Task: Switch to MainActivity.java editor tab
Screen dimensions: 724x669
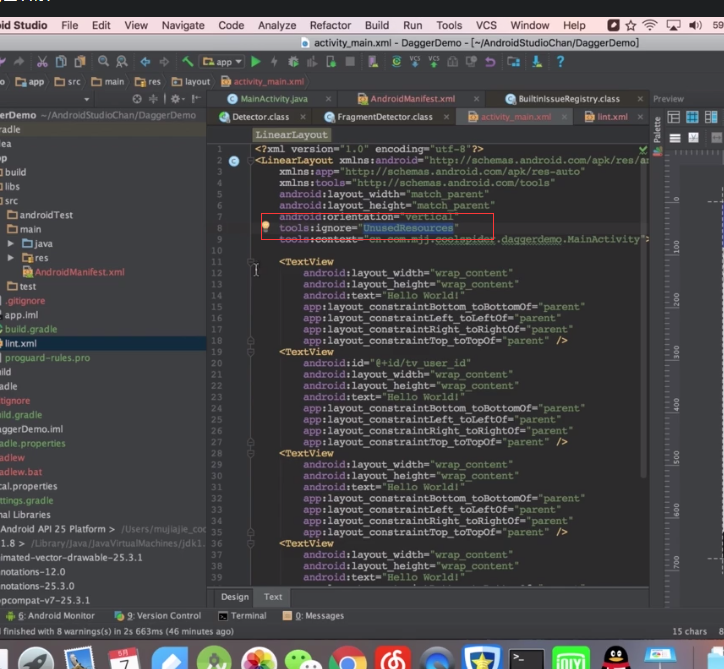Action: [x=274, y=99]
